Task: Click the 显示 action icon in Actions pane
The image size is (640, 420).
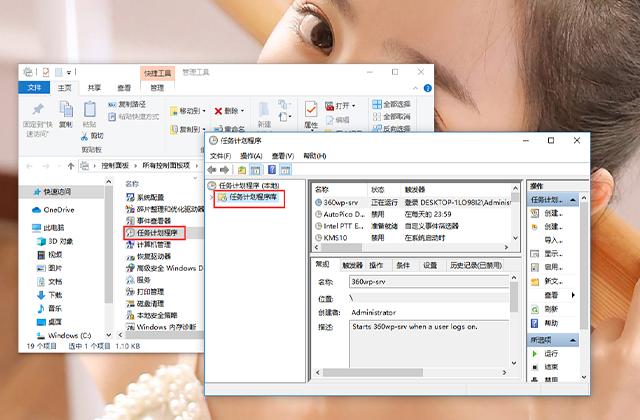Action: point(535,254)
